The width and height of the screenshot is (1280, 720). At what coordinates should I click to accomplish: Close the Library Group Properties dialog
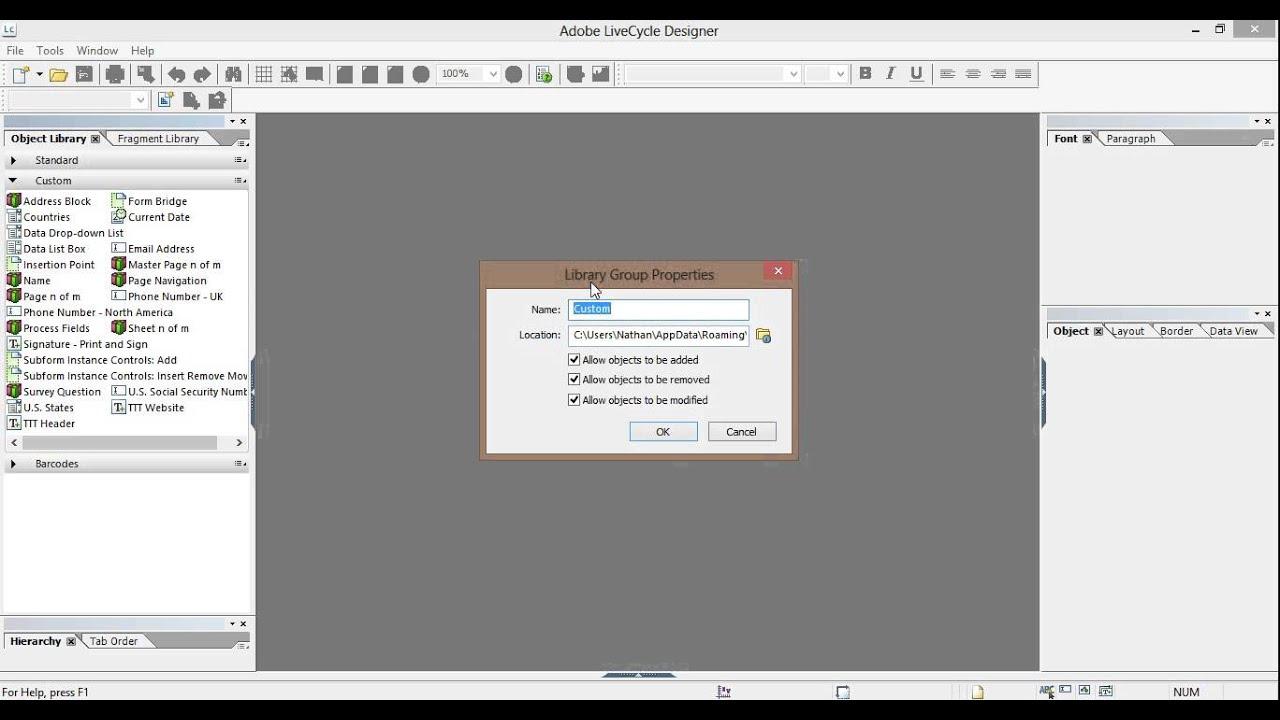tap(778, 271)
